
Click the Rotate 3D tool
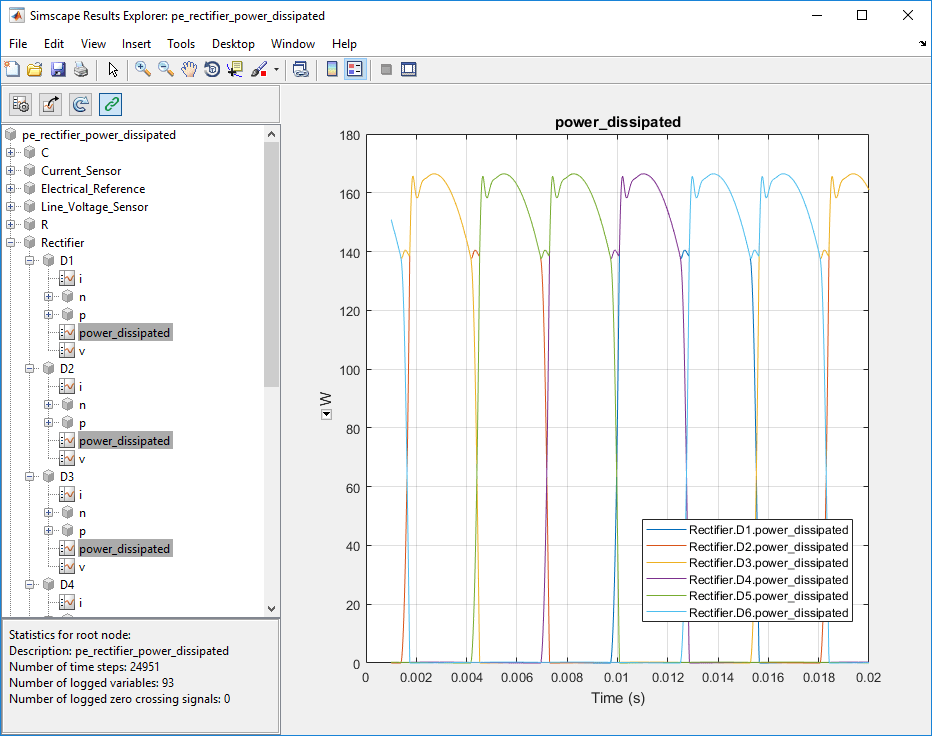coord(212,69)
